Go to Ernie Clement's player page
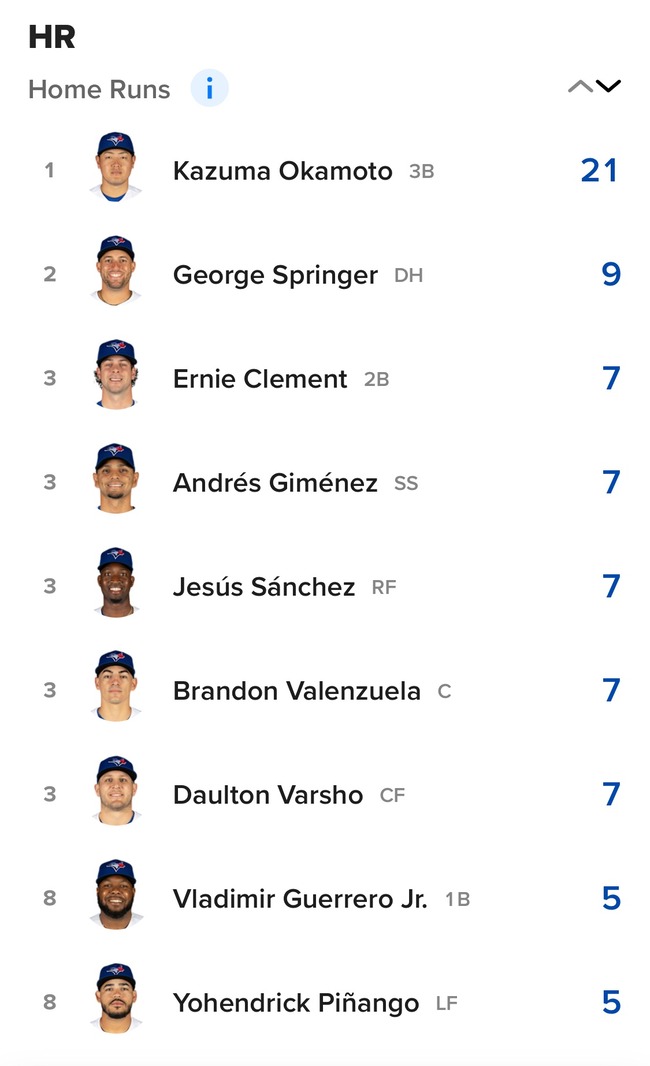Viewport: 650px width, 1066px height. pyautogui.click(x=260, y=379)
